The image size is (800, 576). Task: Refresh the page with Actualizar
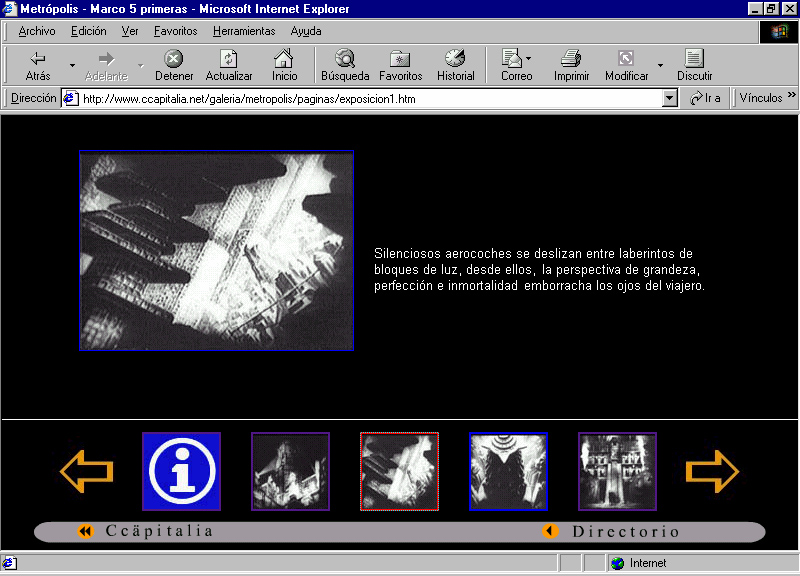[x=229, y=65]
